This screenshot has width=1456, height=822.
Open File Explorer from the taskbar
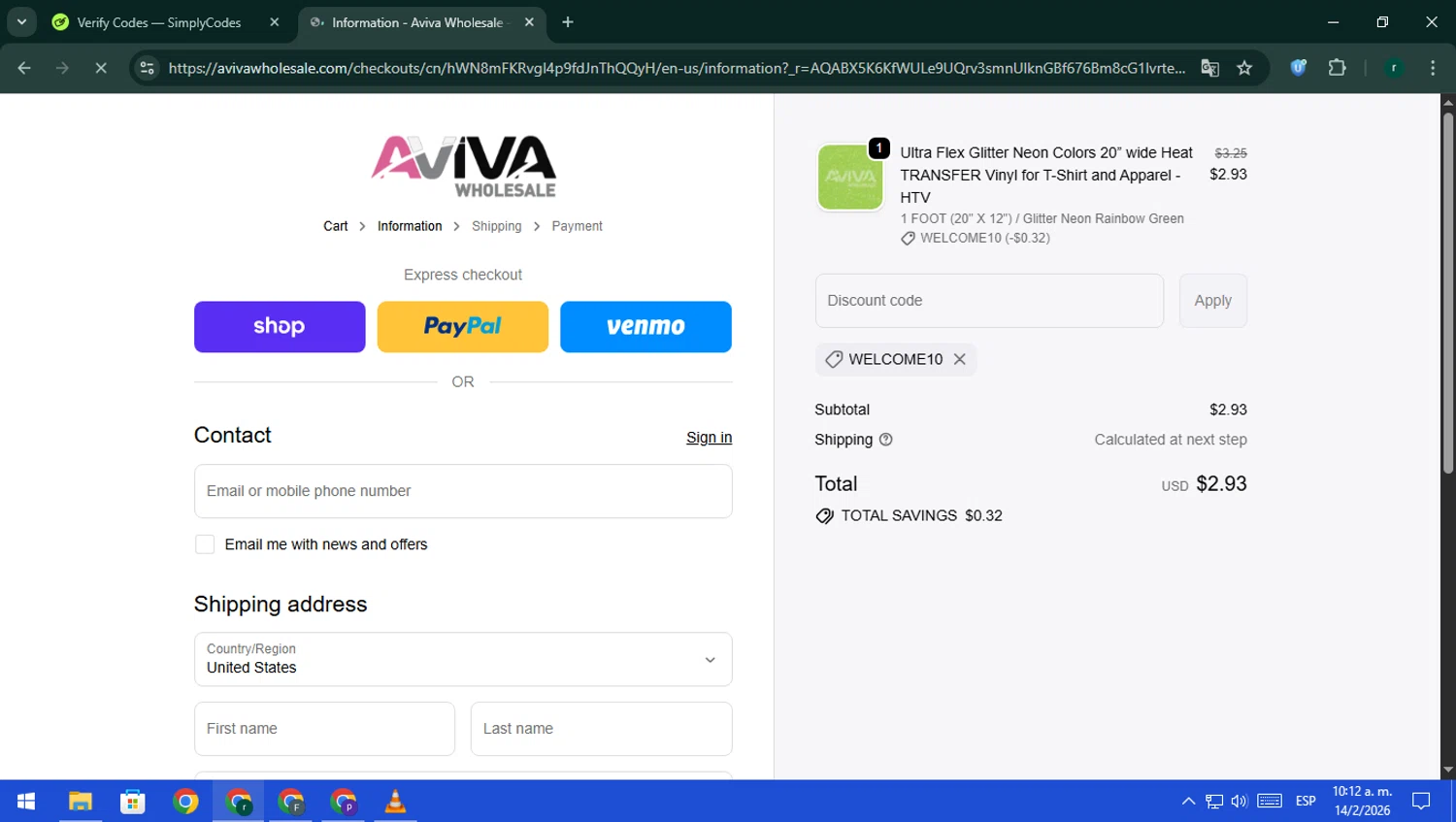coord(80,802)
